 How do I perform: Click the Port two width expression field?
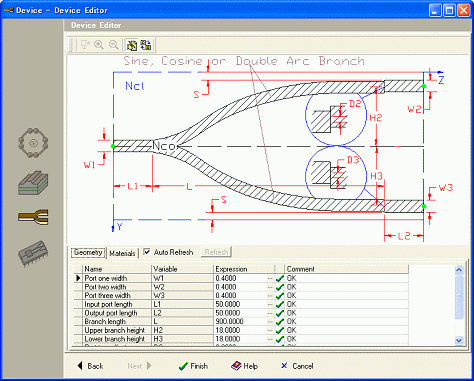pyautogui.click(x=240, y=287)
